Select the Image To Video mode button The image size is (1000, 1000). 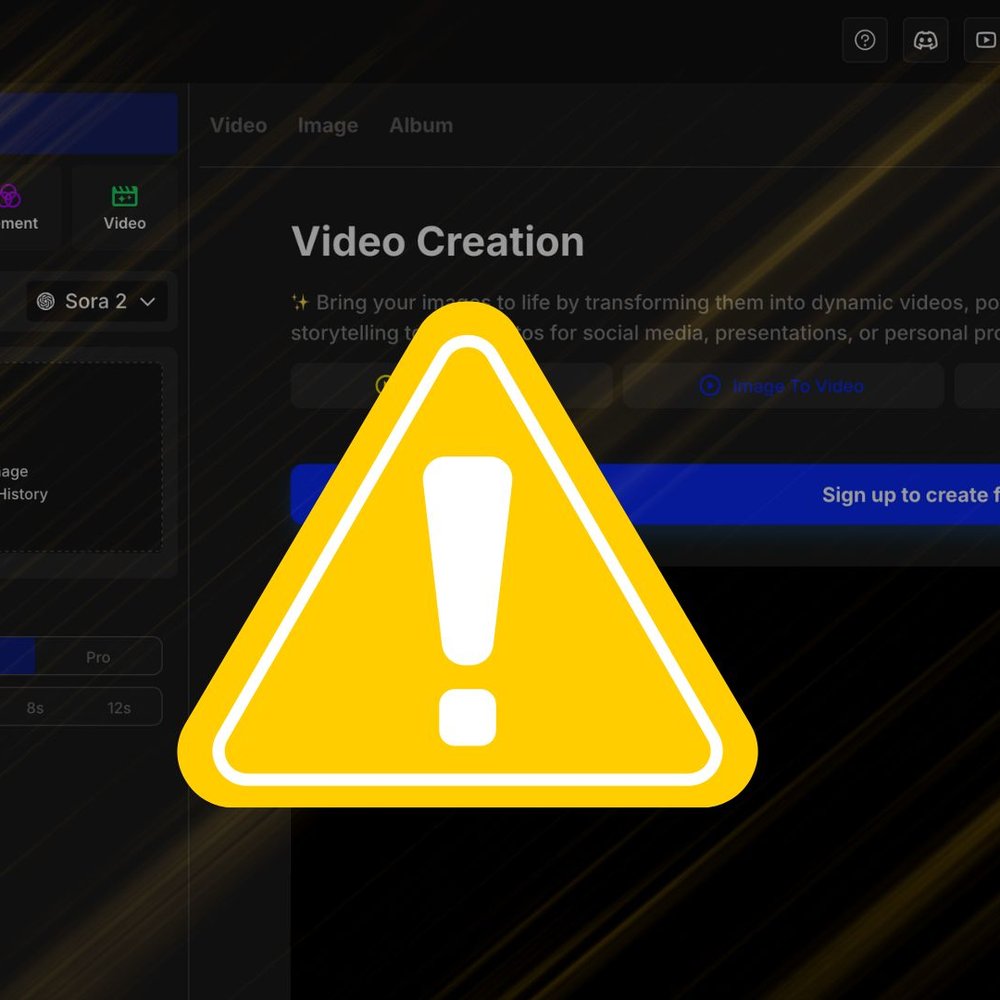(783, 386)
